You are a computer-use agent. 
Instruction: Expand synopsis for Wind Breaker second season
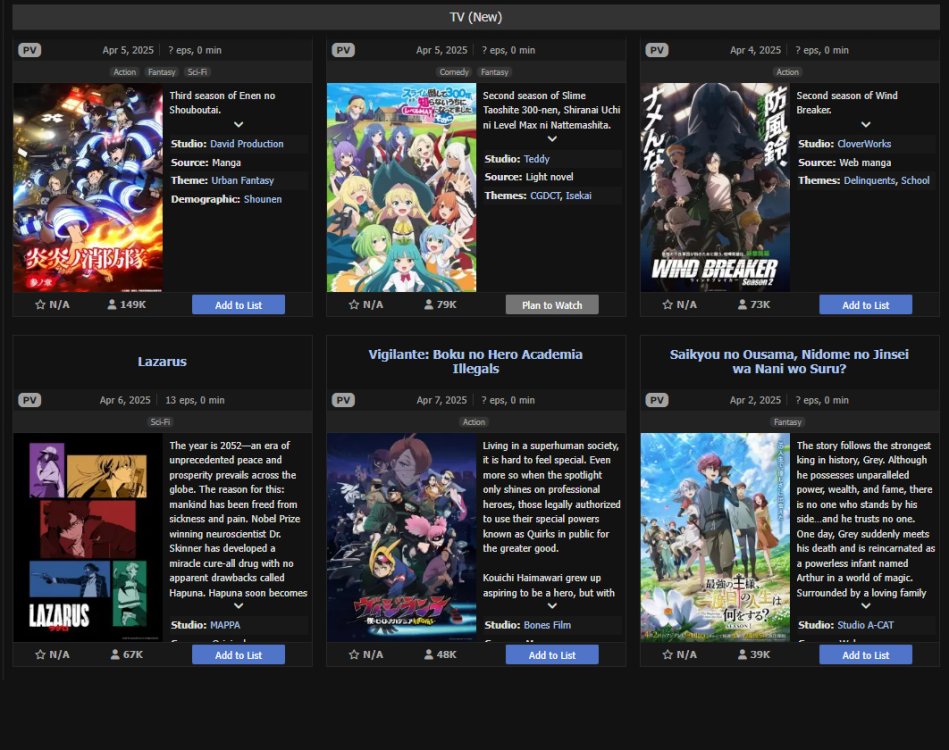[865, 124]
